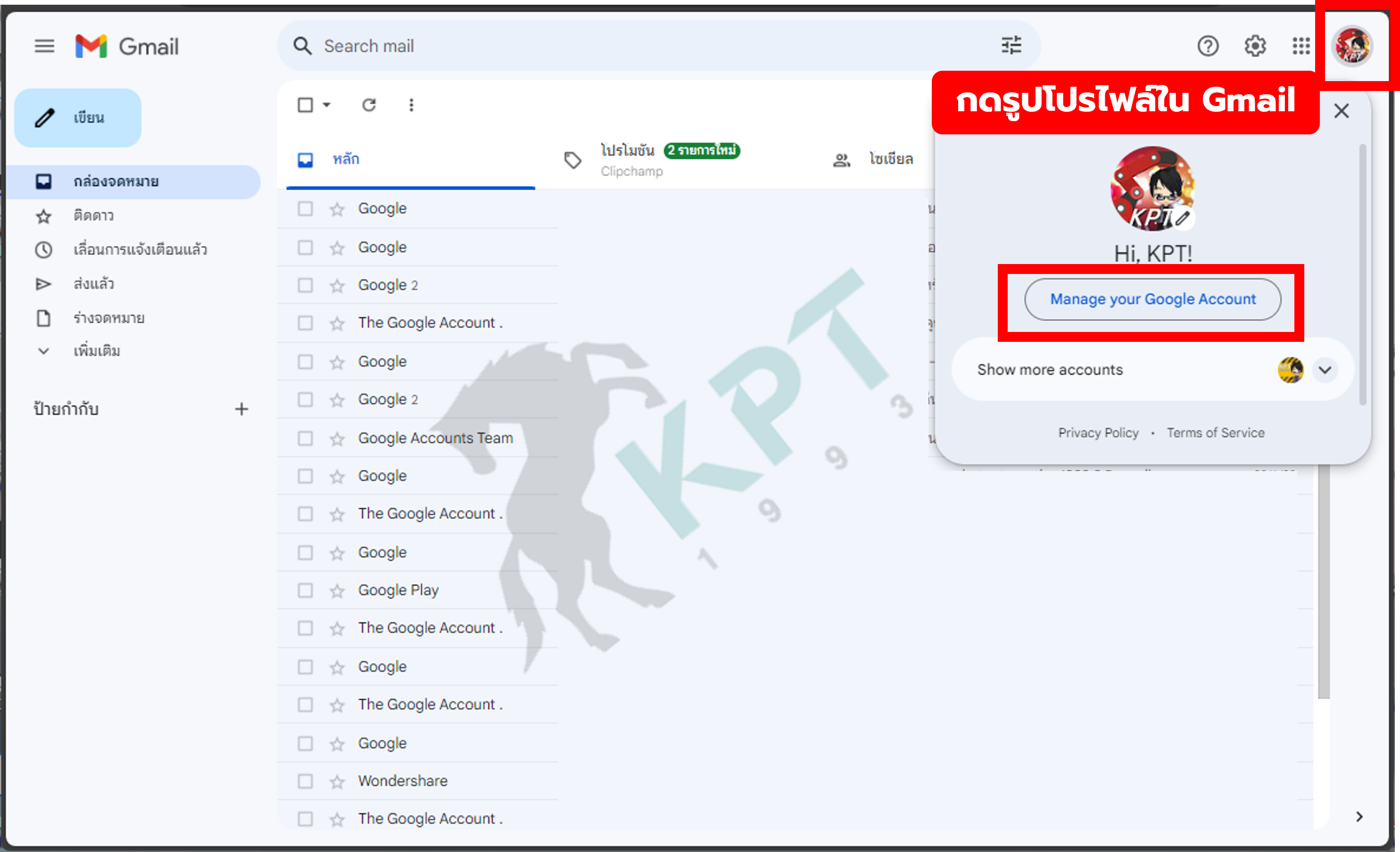Open search filter options icon
The width and height of the screenshot is (1400, 852).
click(1011, 45)
